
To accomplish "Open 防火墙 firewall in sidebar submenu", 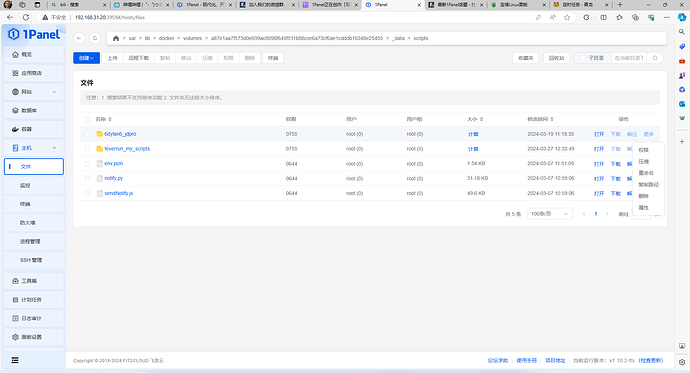I will pos(34,223).
